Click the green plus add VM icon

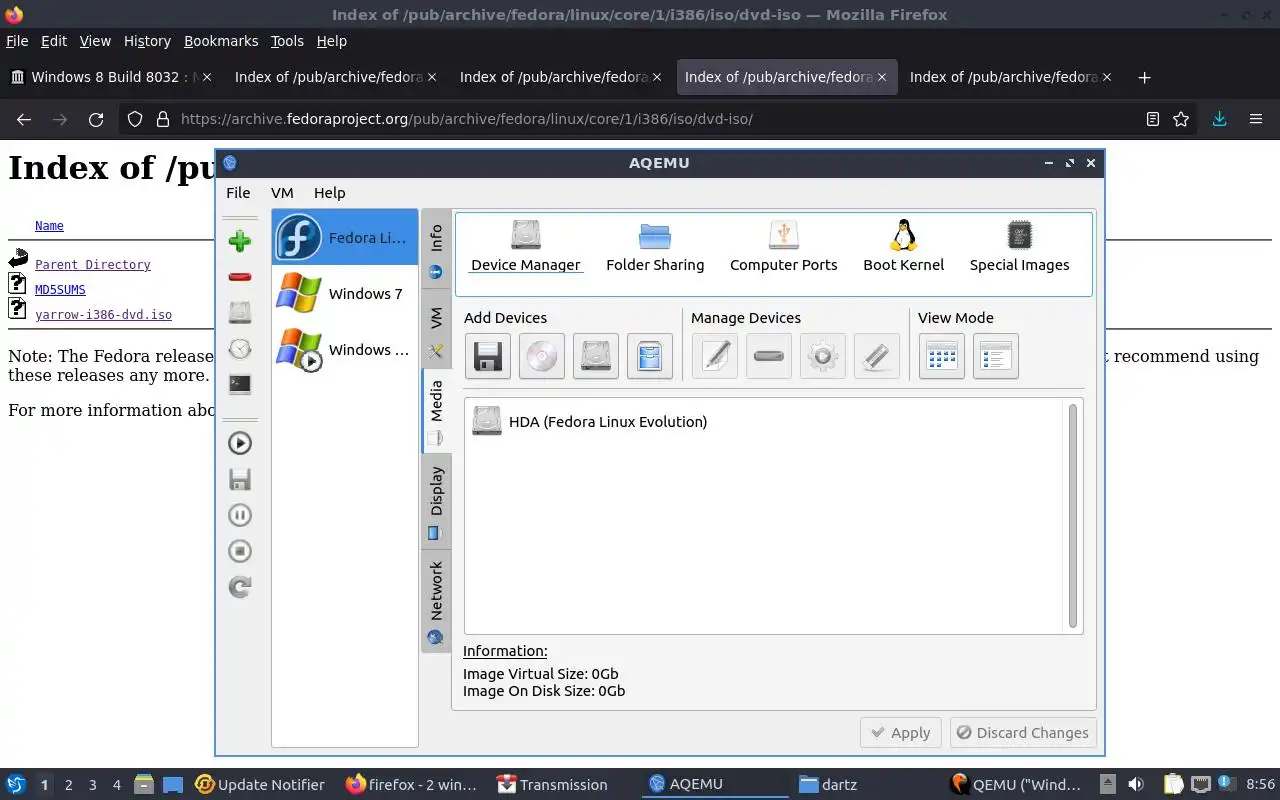(x=239, y=241)
